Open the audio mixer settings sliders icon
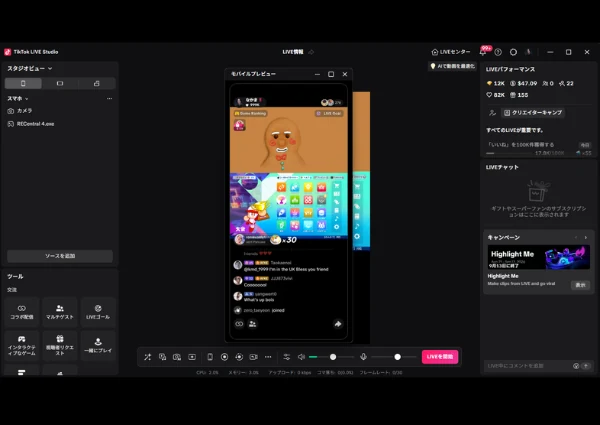This screenshot has height=425, width=600. [x=287, y=357]
